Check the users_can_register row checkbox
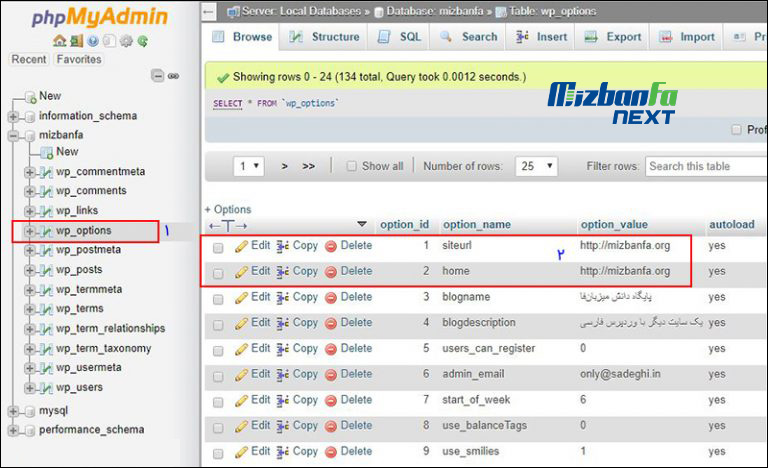Screen dimensions: 768x468 coord(218,351)
